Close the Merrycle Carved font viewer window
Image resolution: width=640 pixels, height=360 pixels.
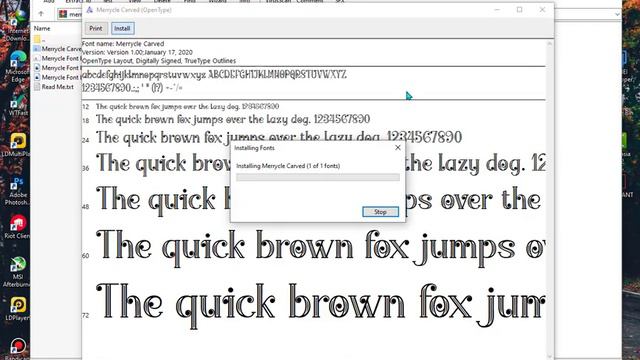coord(542,10)
